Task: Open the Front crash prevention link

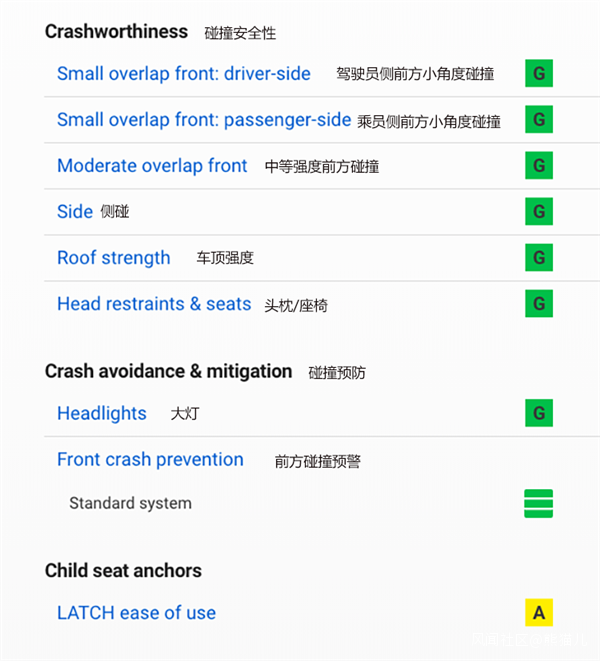Action: pyautogui.click(x=150, y=460)
